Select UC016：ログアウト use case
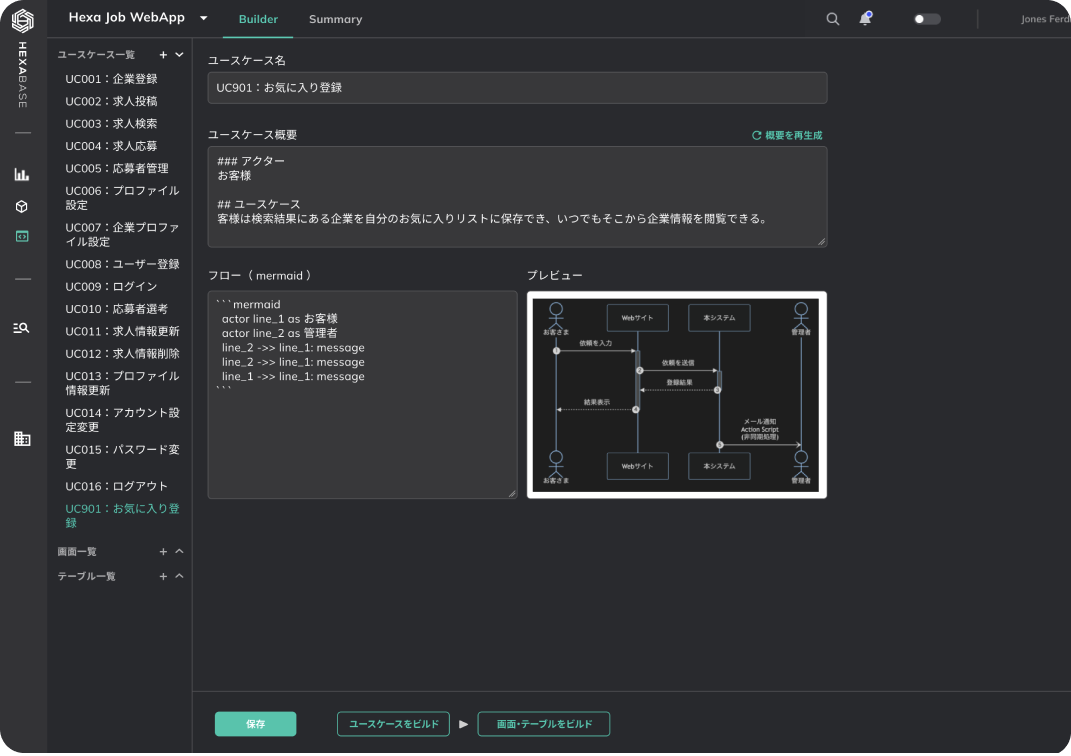Viewport: 1071px width, 756px height. (x=117, y=486)
